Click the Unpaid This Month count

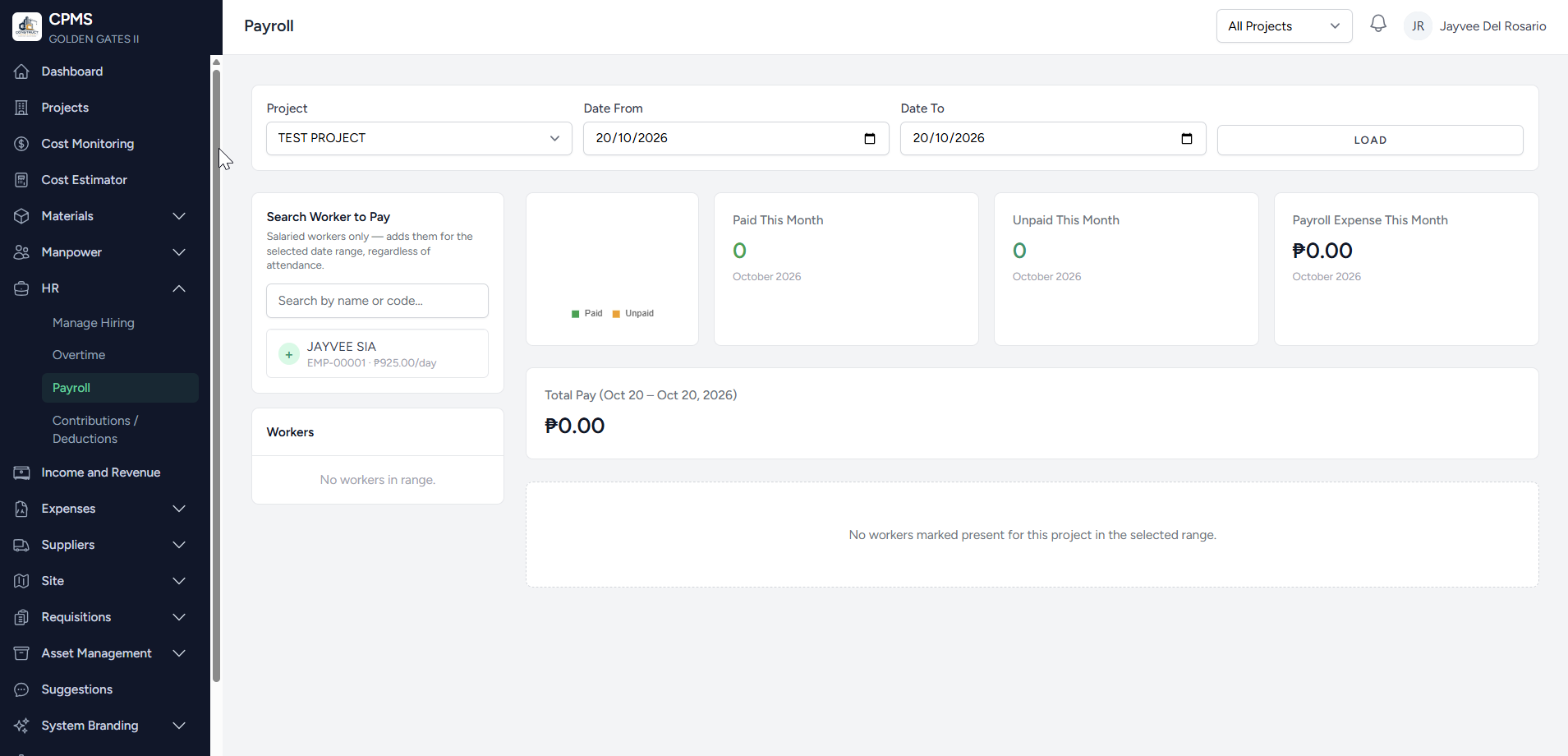(x=1019, y=251)
